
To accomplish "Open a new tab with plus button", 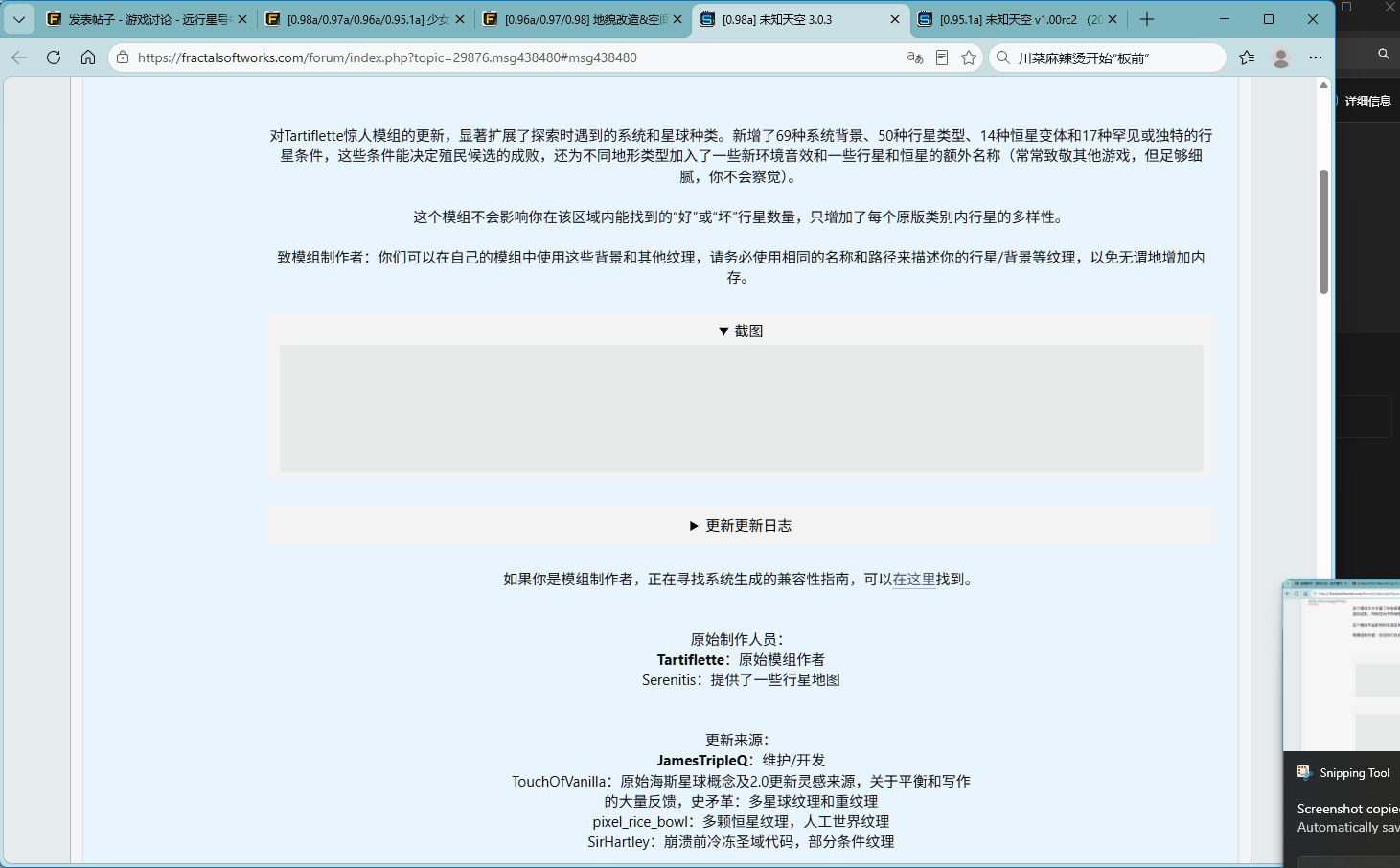I will coord(1147,19).
